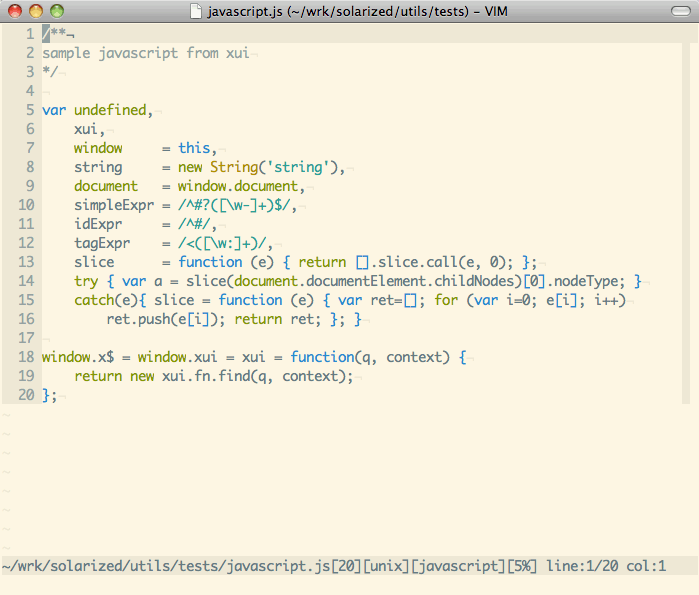Click the tagExpr variable name on line 12

(102, 243)
